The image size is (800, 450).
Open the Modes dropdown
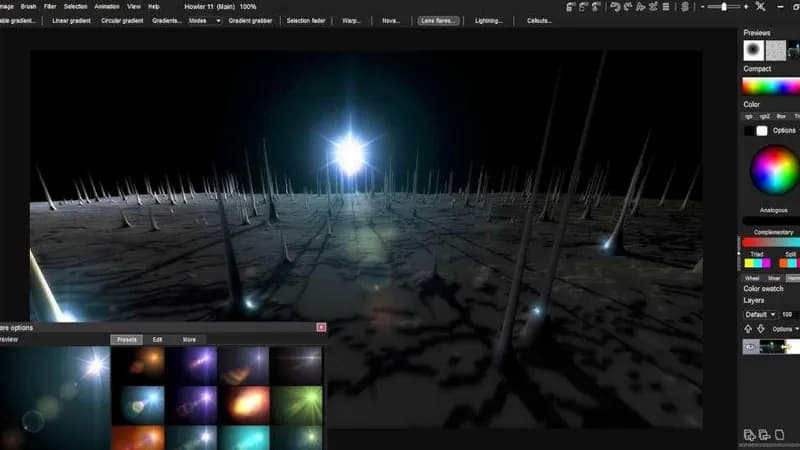pyautogui.click(x=204, y=21)
